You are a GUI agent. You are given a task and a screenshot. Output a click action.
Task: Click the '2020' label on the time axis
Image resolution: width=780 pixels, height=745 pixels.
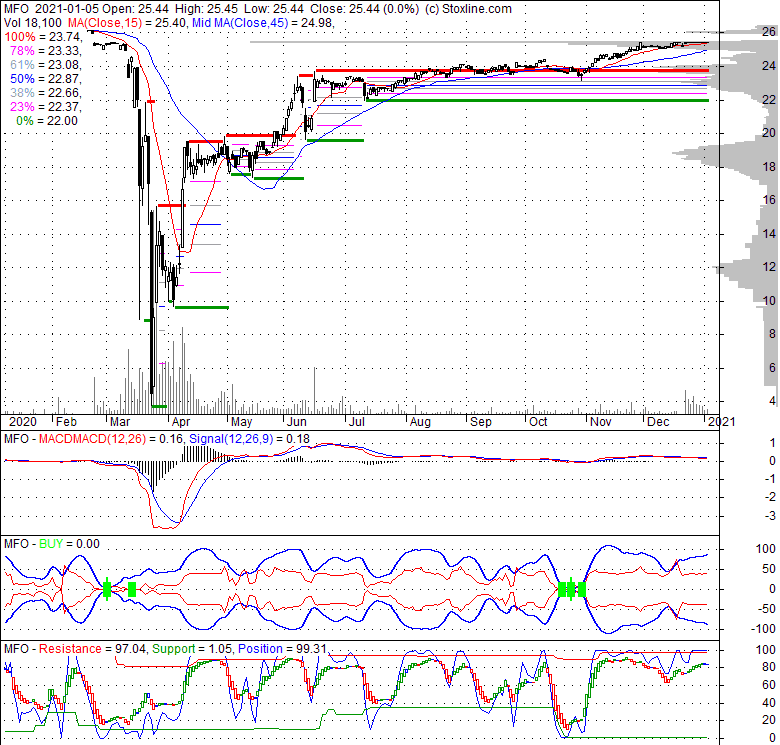click(x=23, y=422)
